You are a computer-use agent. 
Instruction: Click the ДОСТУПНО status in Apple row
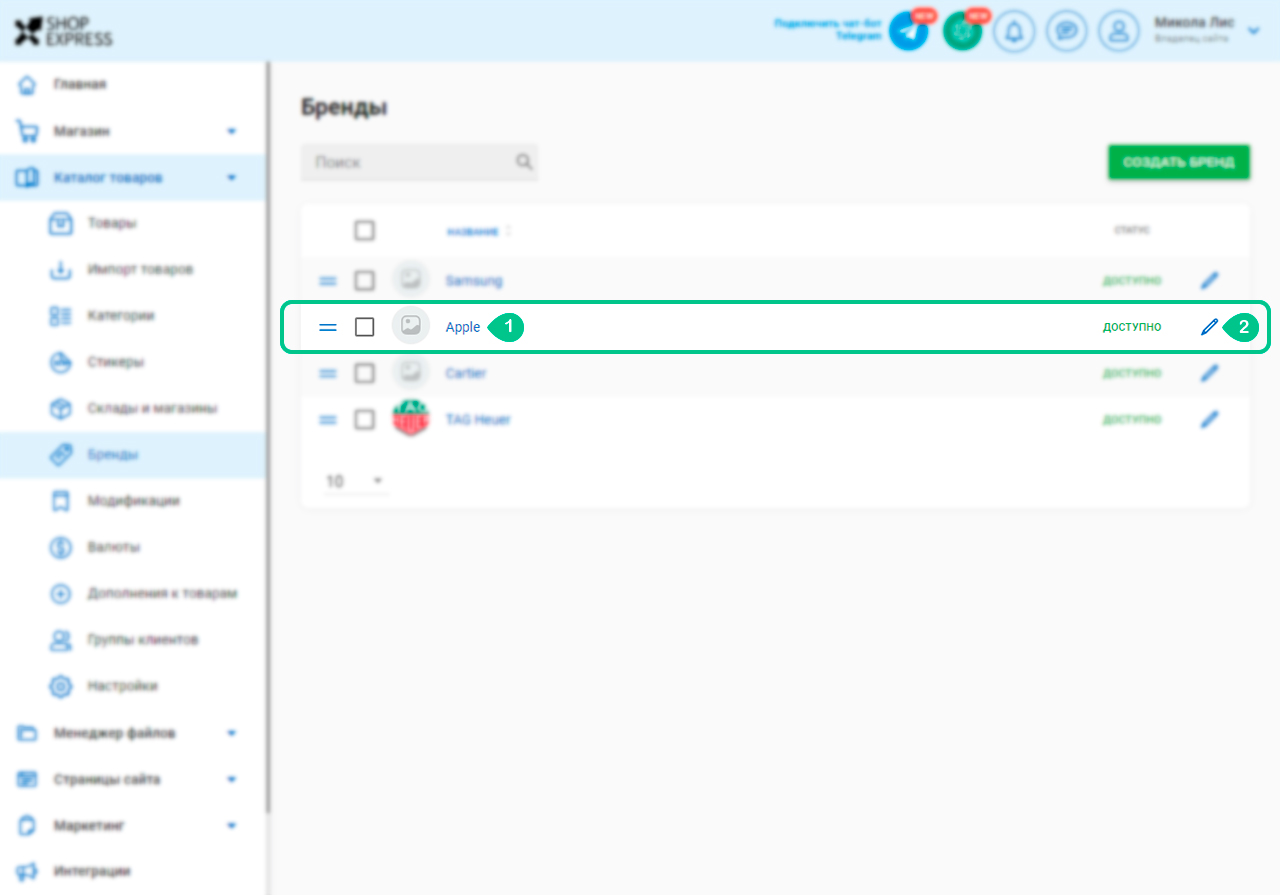point(1132,327)
